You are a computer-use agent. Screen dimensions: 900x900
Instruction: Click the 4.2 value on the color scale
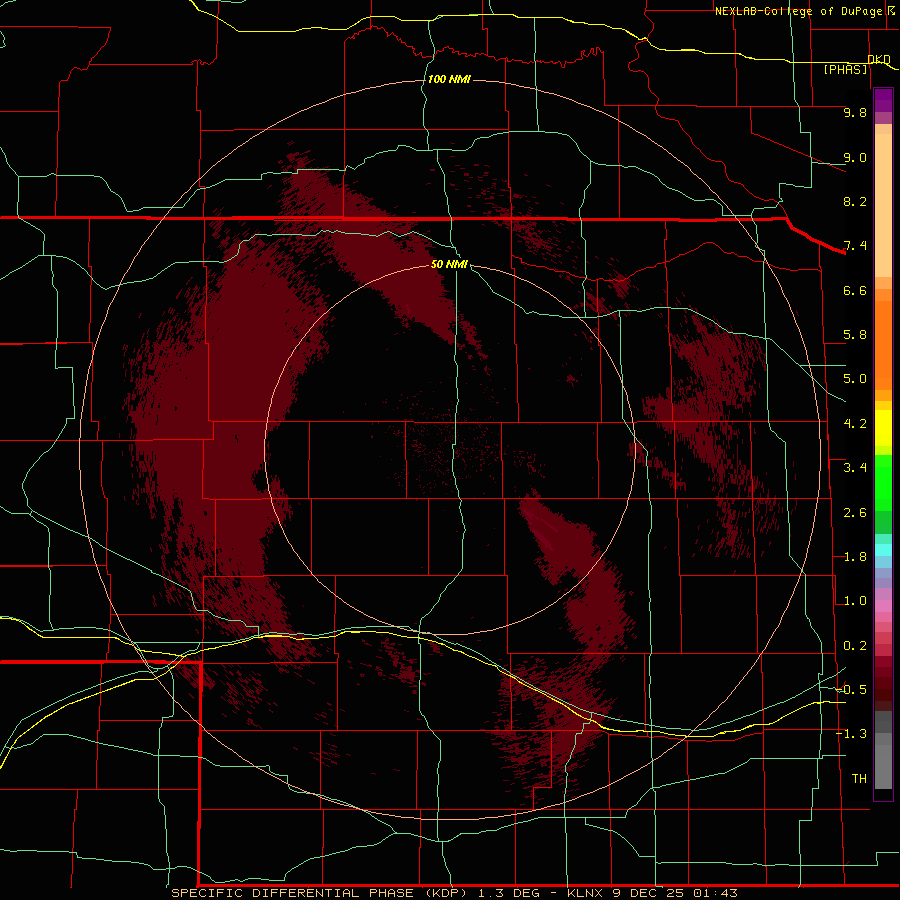click(855, 424)
